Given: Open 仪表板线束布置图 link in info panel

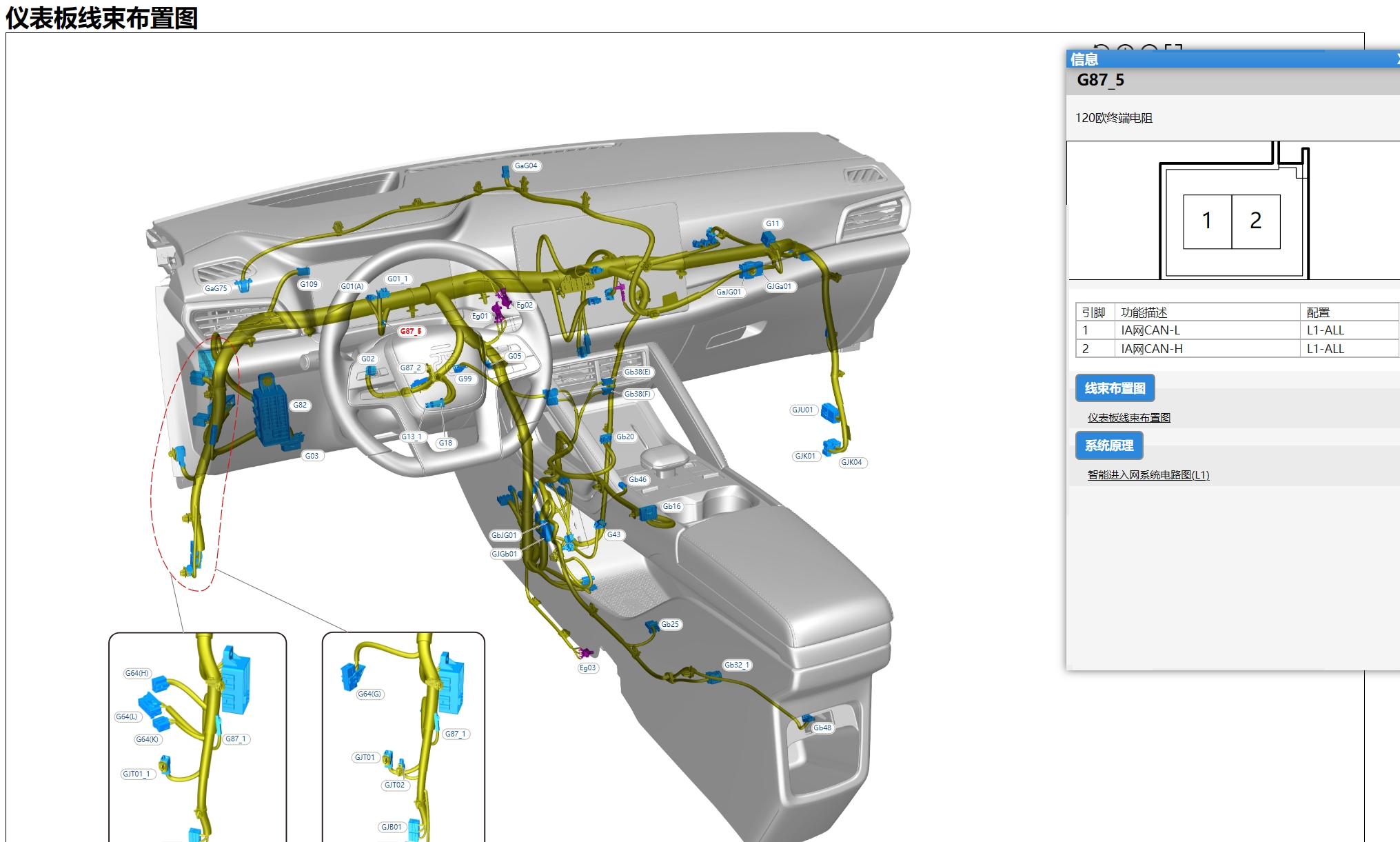Looking at the screenshot, I should [1128, 418].
